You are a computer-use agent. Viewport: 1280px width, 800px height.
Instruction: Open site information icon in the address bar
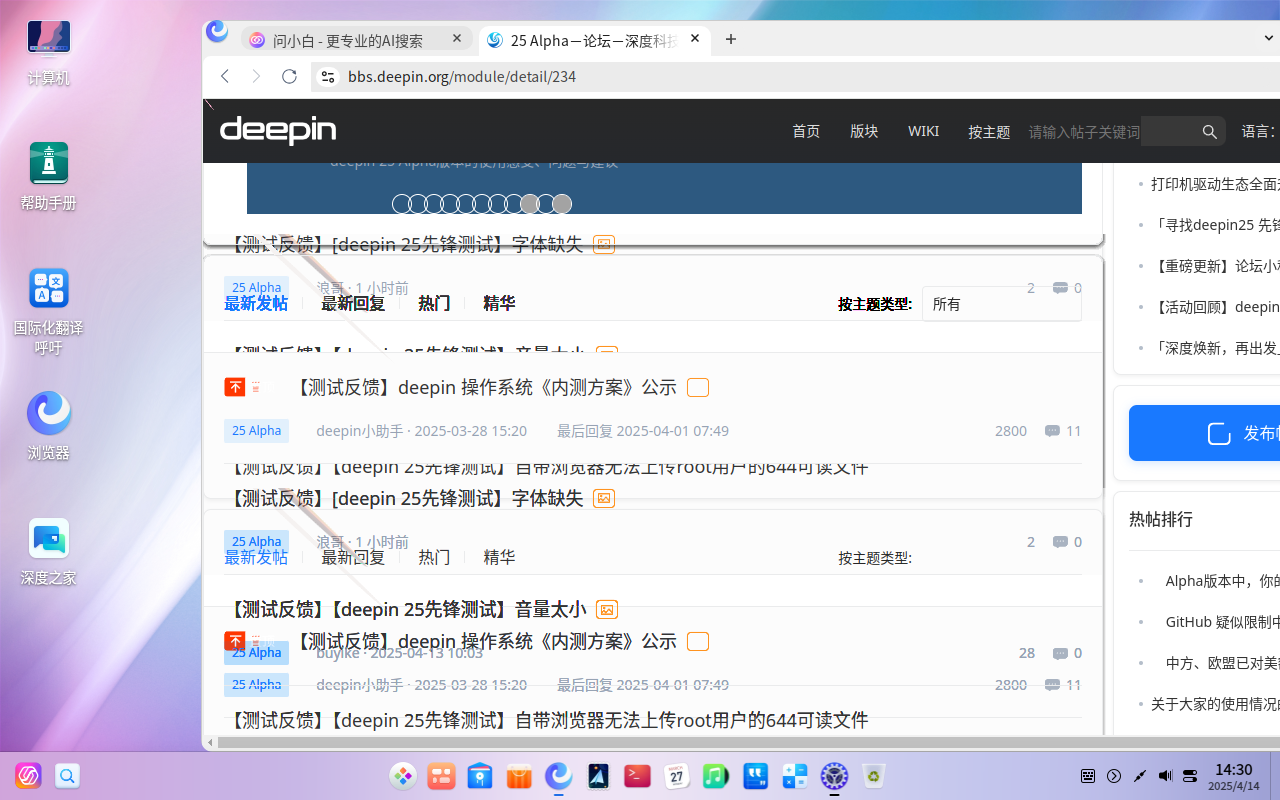327,76
